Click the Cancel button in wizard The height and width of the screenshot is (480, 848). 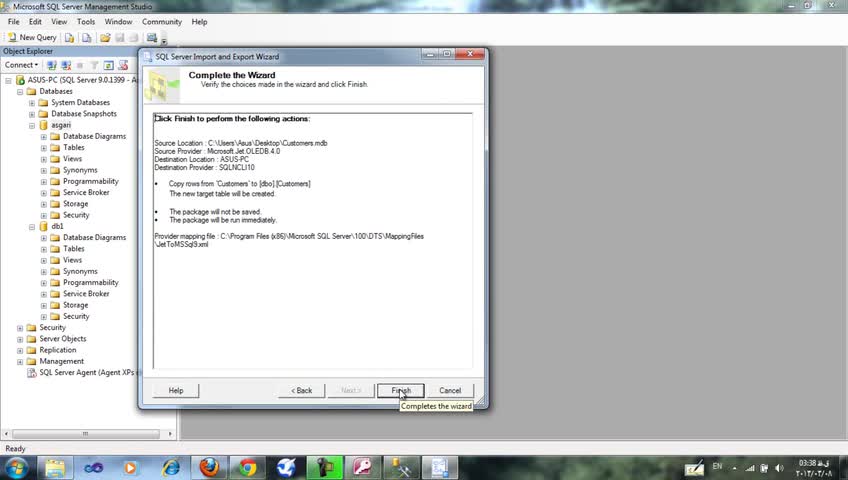pos(450,390)
